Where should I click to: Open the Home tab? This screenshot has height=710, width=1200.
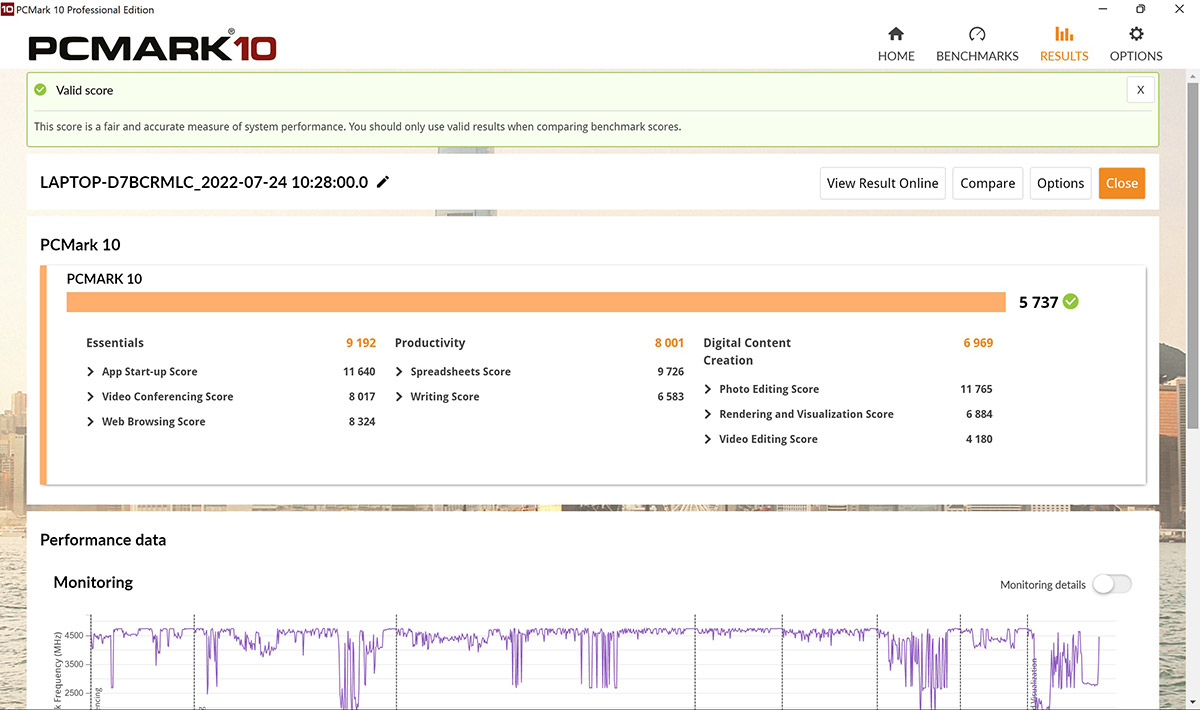tap(896, 45)
